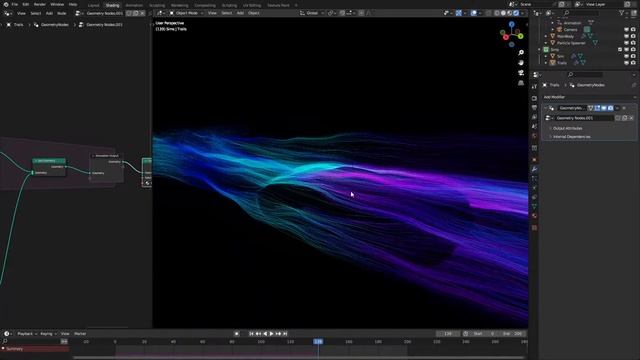Toggle modifier realtime viewport display button
The height and width of the screenshot is (360, 640).
pyautogui.click(x=604, y=108)
